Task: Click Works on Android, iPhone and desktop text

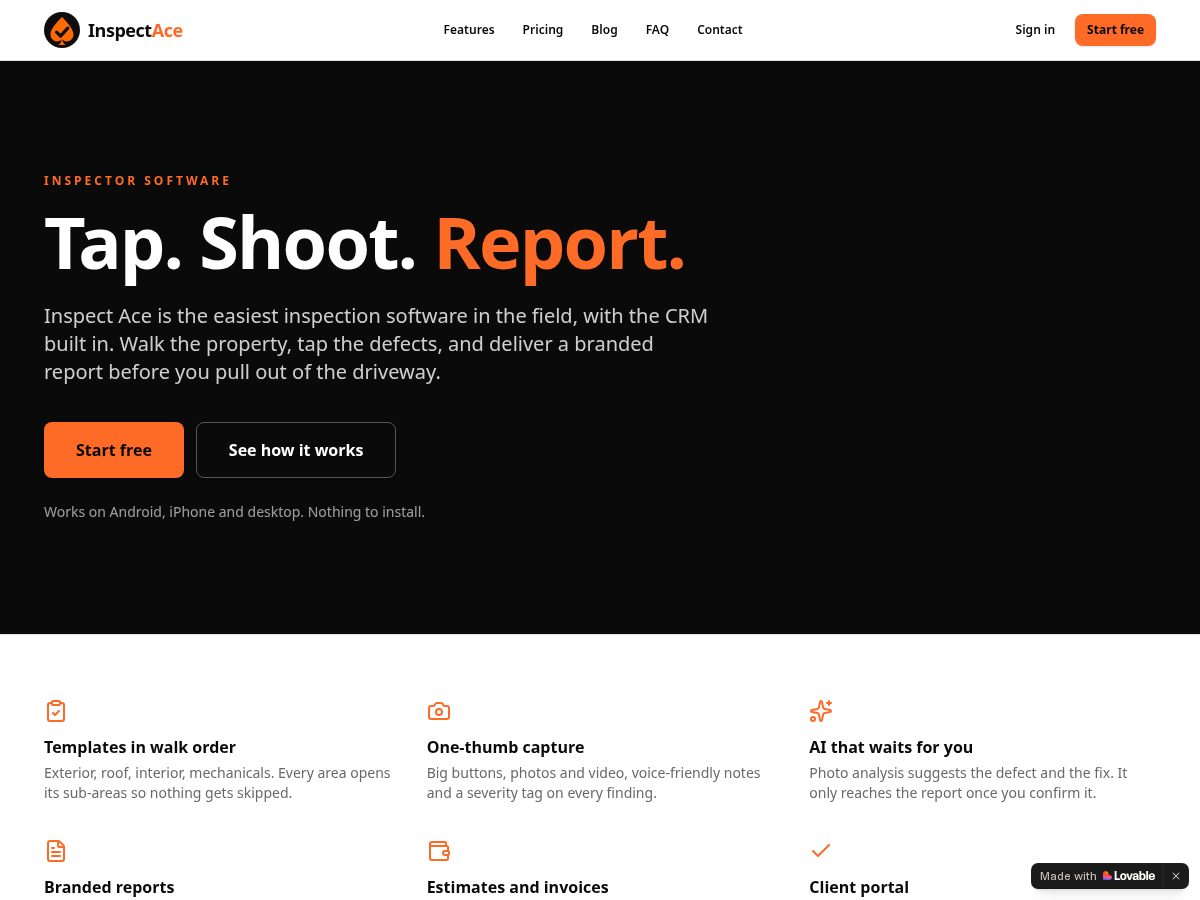Action: click(234, 512)
